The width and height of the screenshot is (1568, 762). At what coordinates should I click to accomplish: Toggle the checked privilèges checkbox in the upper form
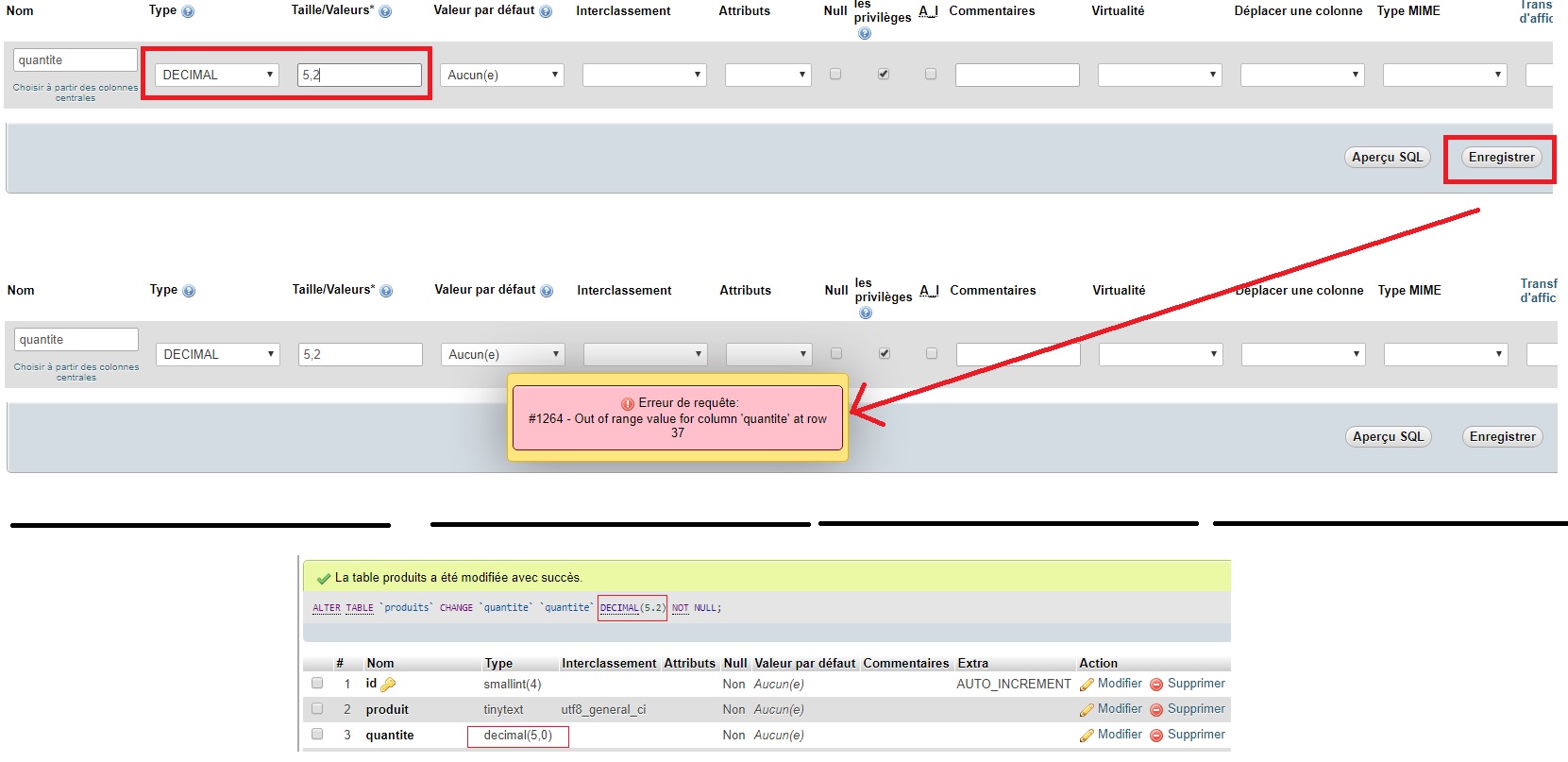pyautogui.click(x=884, y=74)
